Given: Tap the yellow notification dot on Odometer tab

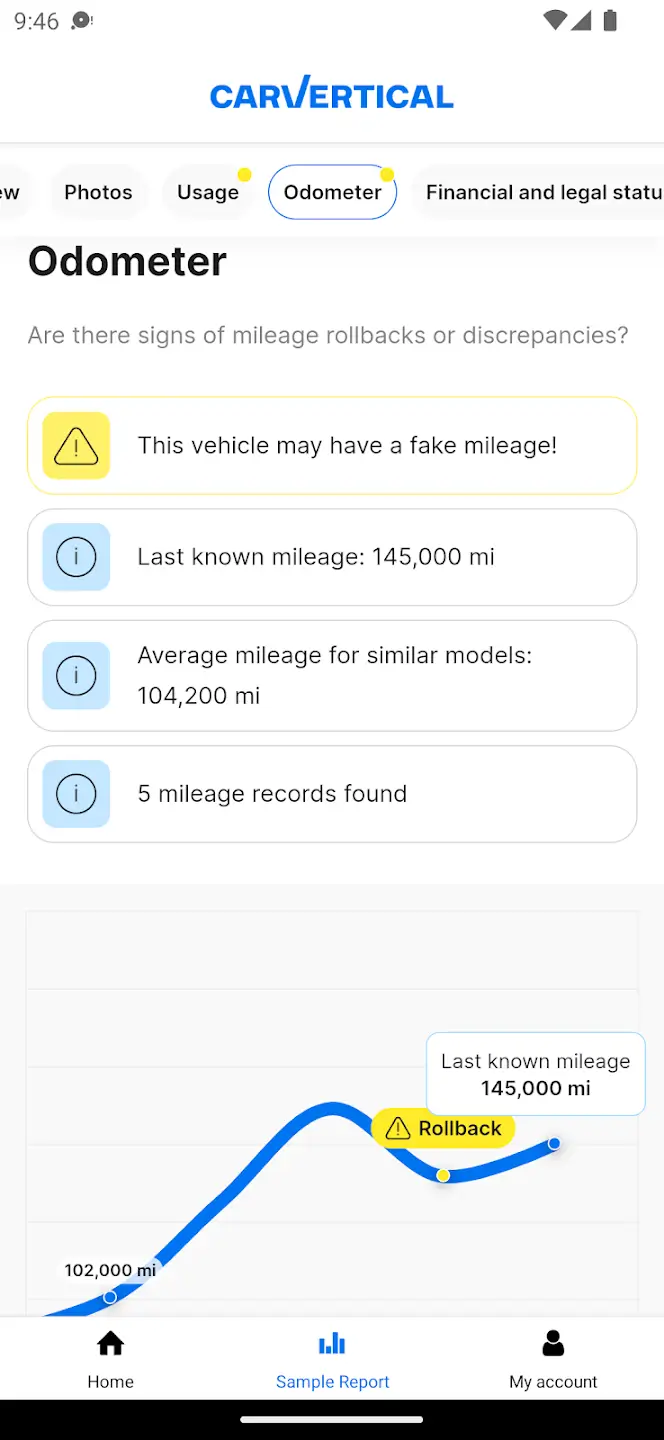Looking at the screenshot, I should click(x=388, y=172).
